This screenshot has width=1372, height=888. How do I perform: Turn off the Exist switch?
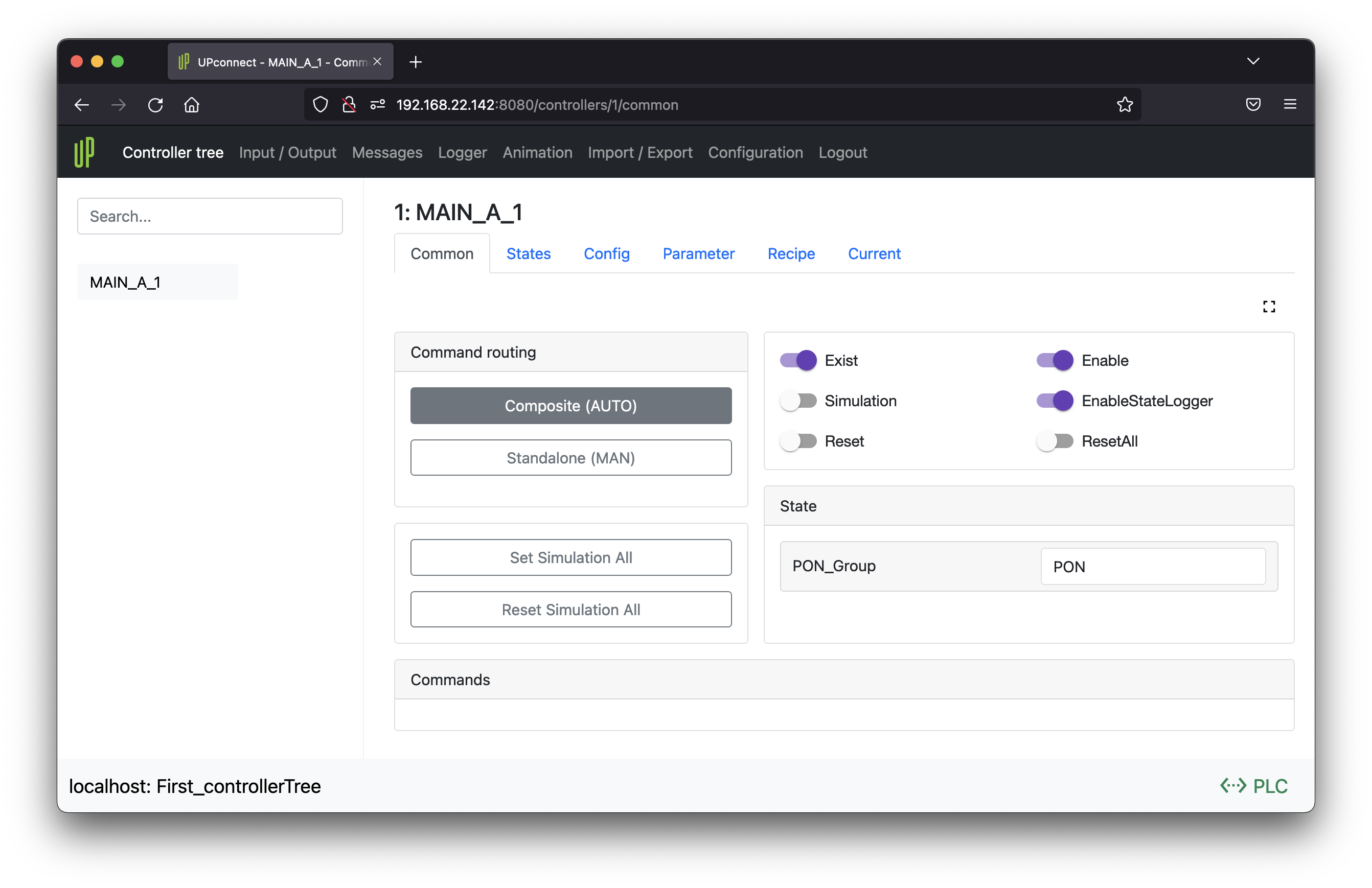(x=798, y=361)
